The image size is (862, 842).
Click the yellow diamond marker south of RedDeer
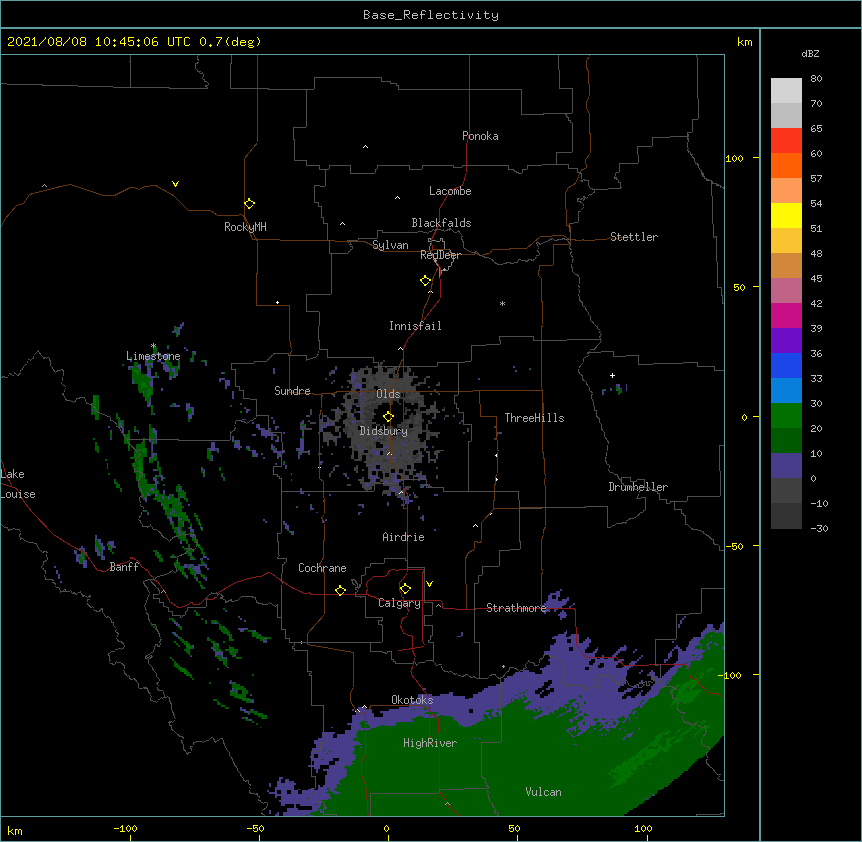point(425,281)
